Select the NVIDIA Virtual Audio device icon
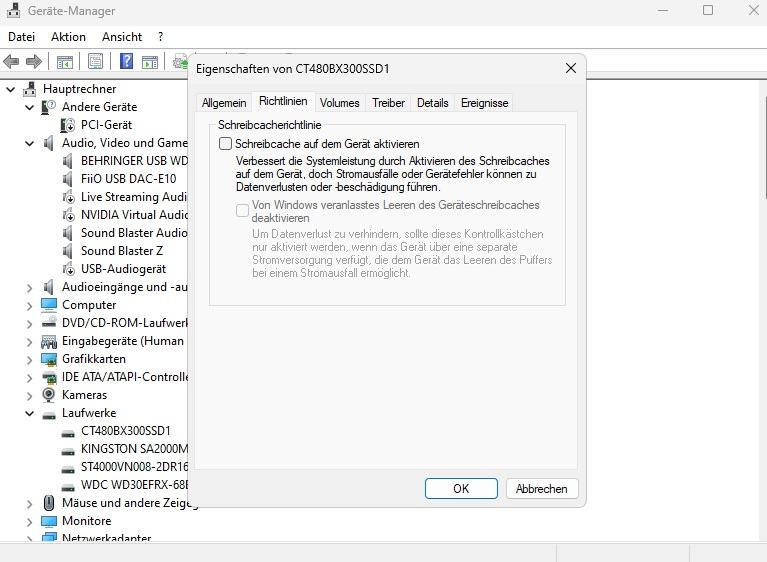 [x=68, y=215]
